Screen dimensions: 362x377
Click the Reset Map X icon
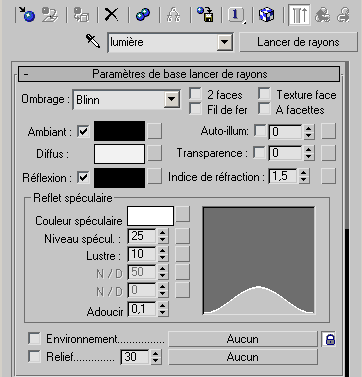tap(112, 15)
